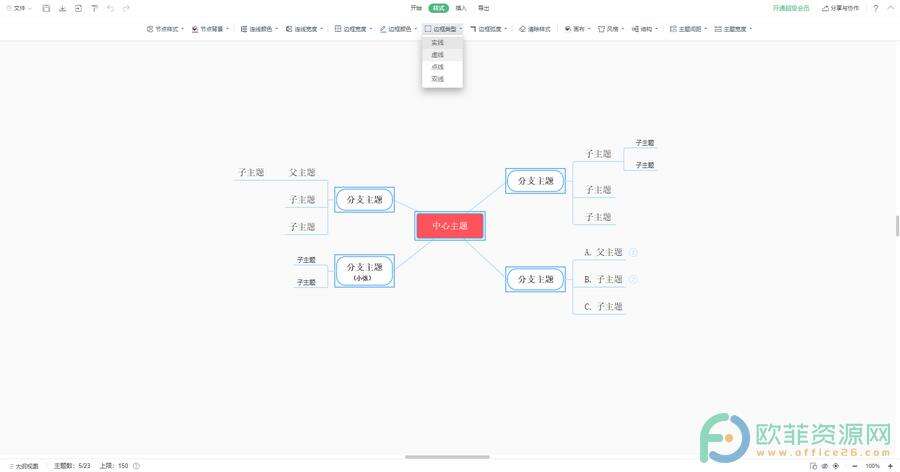Click the vertical scrollbar handle on the right
Image resolution: width=900 pixels, height=472 pixels.
point(897,226)
